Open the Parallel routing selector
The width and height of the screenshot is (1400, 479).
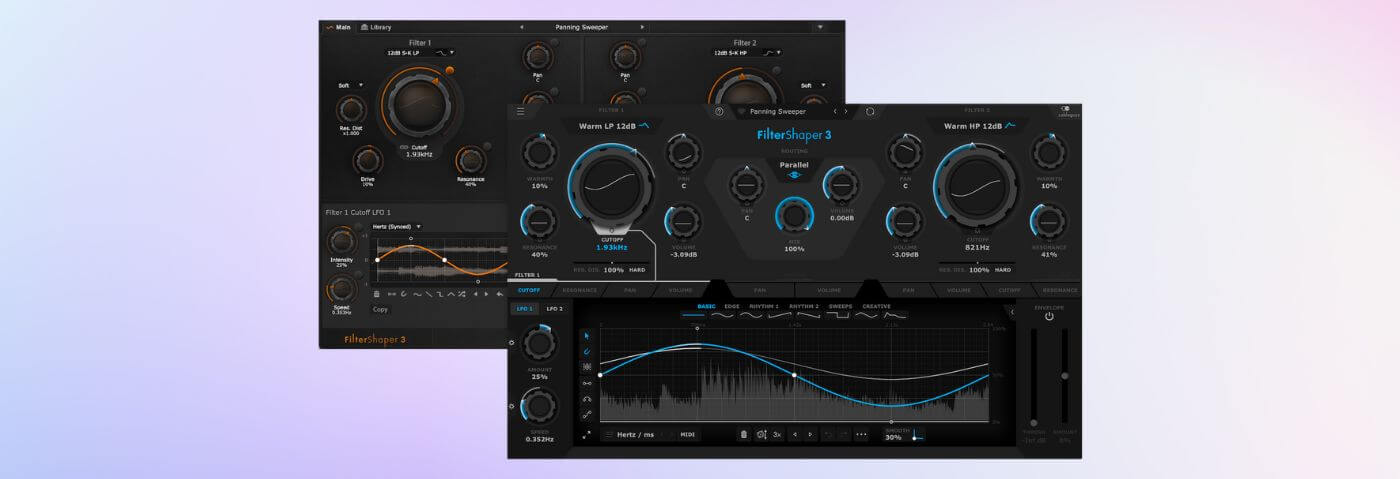tap(793, 165)
